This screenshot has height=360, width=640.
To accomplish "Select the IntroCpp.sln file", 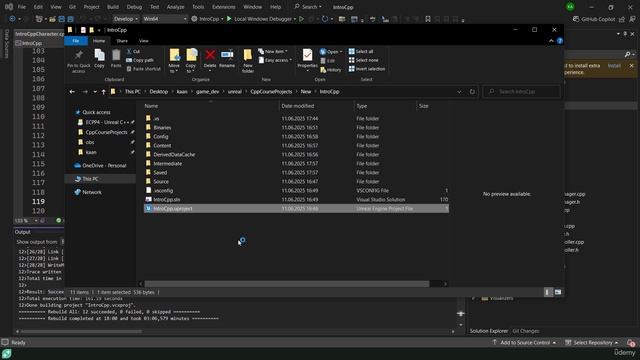I will (167, 200).
